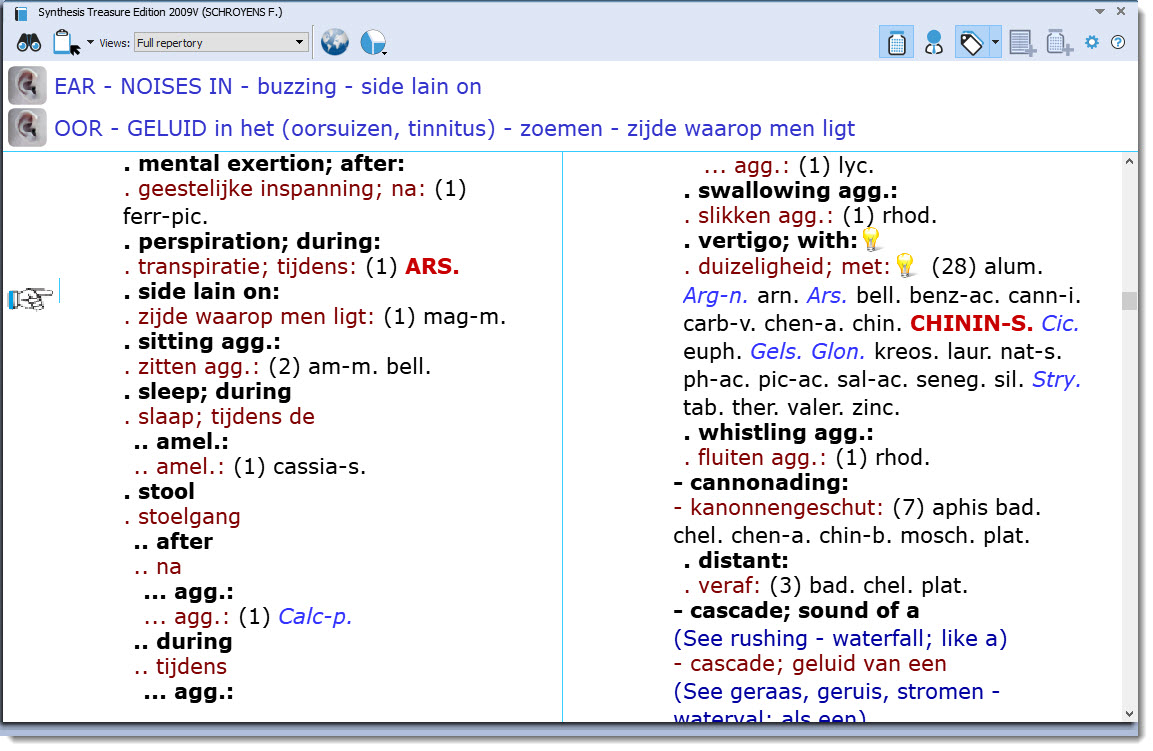Follow '(See rushing - waterfall; like a)' link
The image size is (1153, 751).
coord(840,638)
